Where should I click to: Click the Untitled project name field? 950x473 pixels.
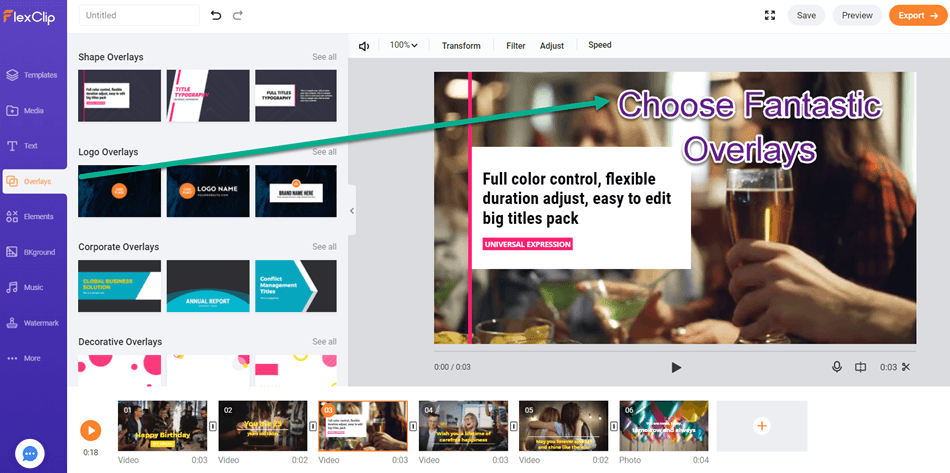(x=139, y=16)
